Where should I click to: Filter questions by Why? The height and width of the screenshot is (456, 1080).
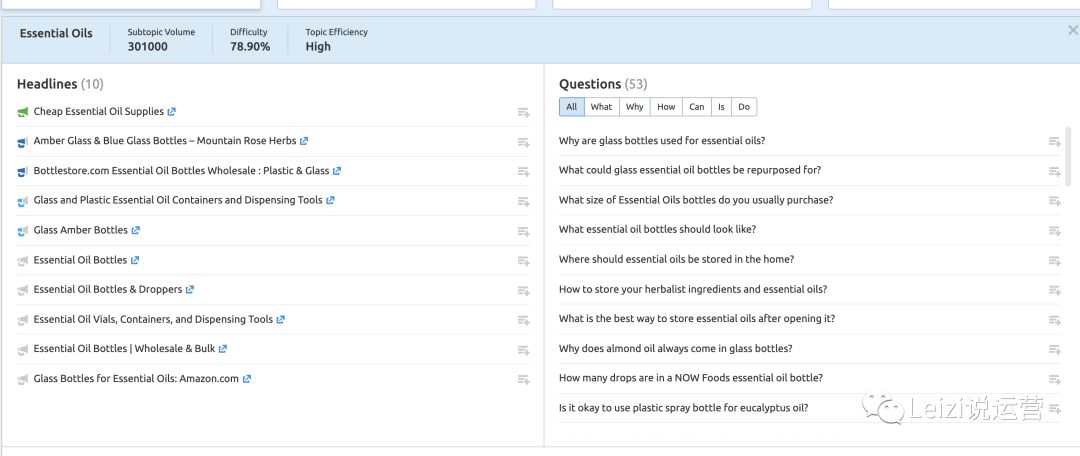click(x=634, y=107)
